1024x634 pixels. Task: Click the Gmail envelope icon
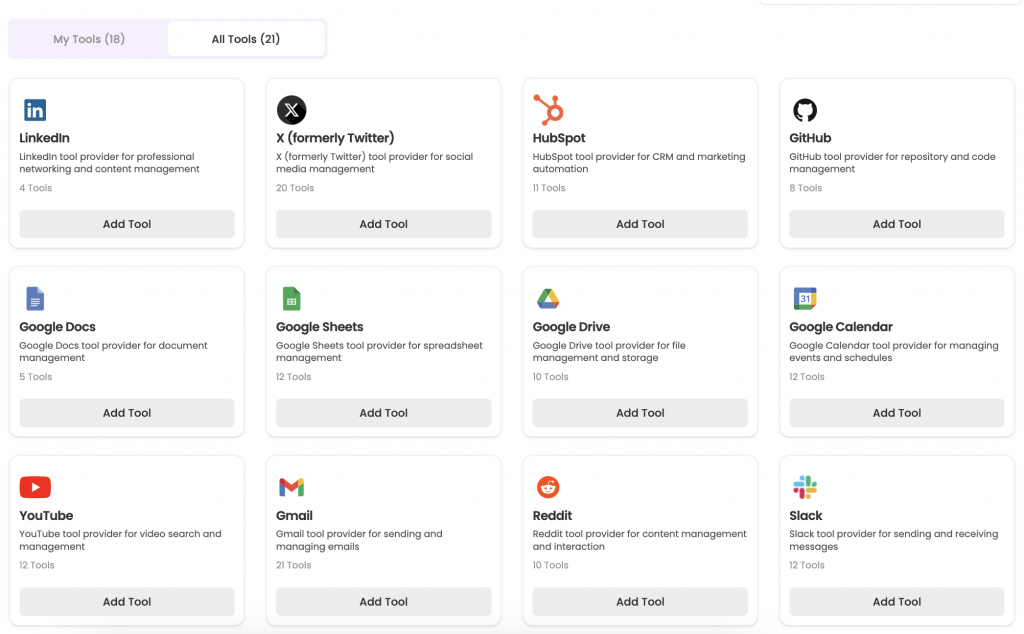coord(291,487)
